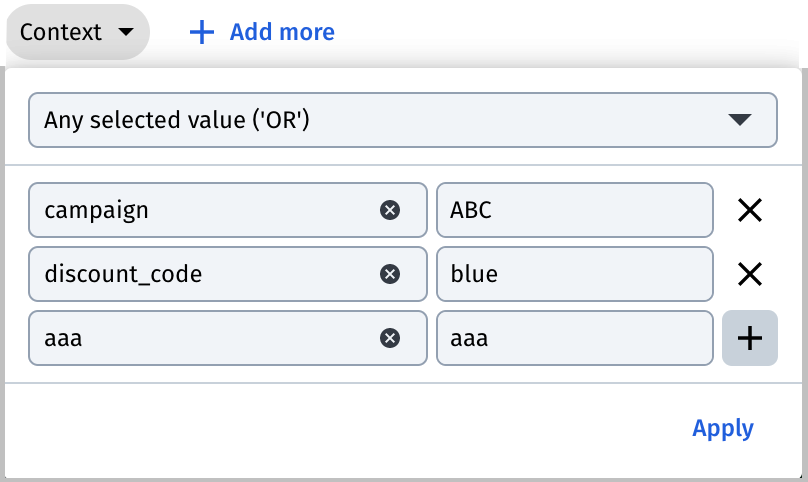Image resolution: width=808 pixels, height=482 pixels.
Task: Add a new row with plus button
Action: click(750, 338)
